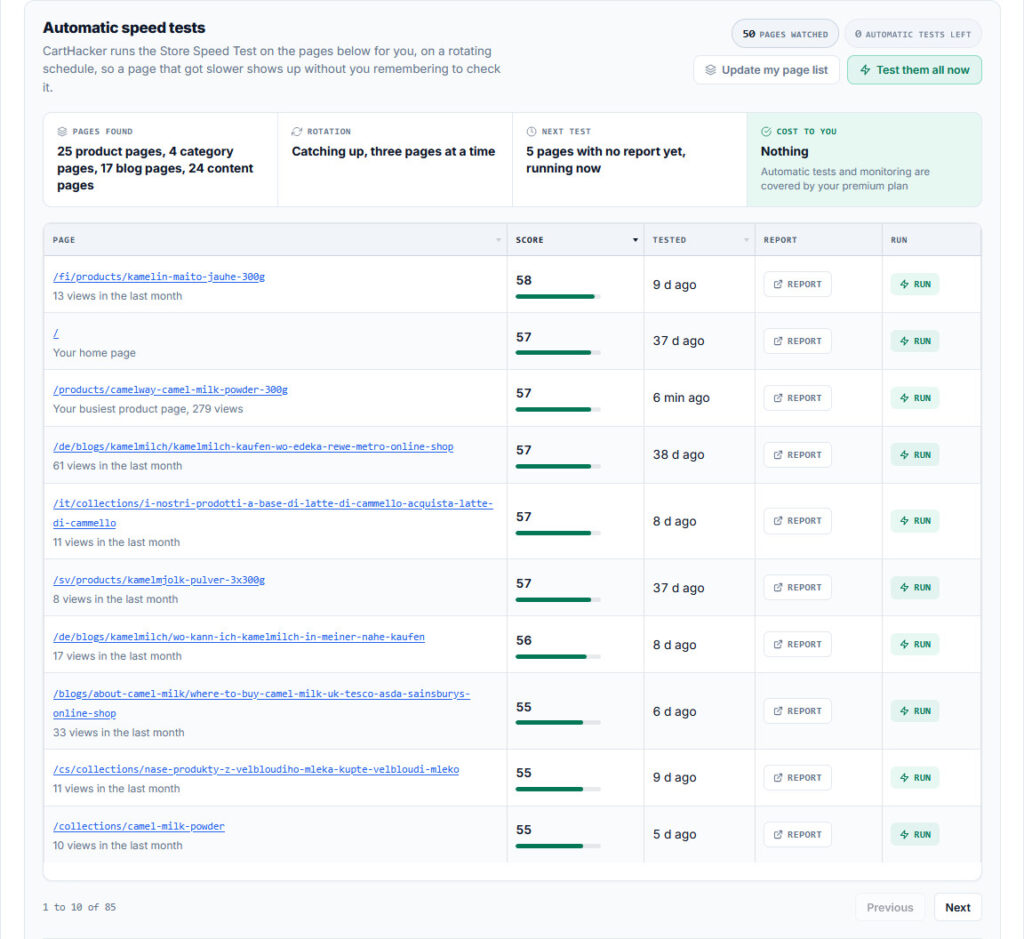Click score bar for /collections/camel-milk-powder
Image resolution: width=1024 pixels, height=939 pixels.
click(558, 846)
